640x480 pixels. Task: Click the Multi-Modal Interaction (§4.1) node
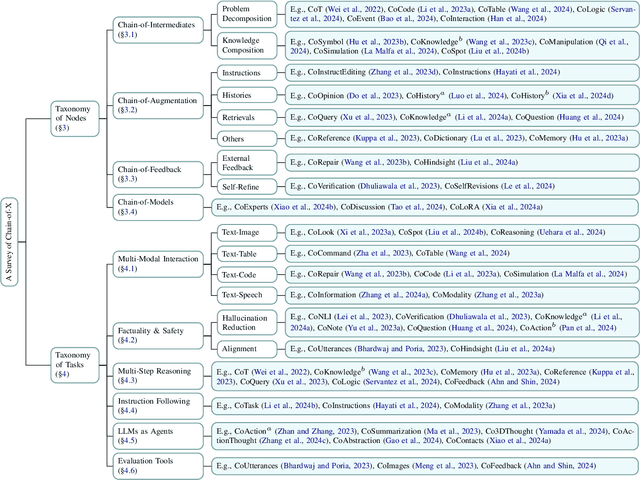pyautogui.click(x=157, y=262)
